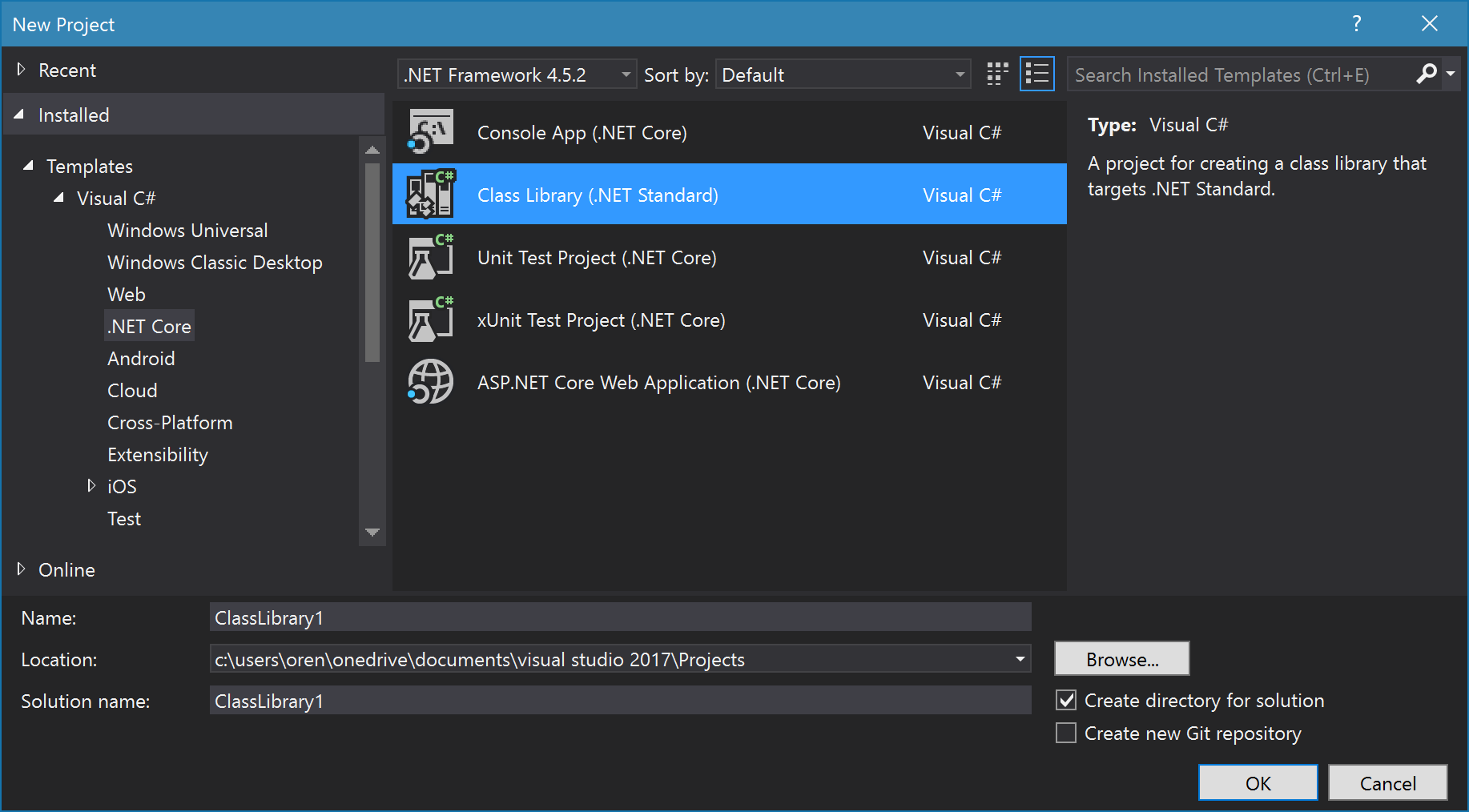This screenshot has width=1469, height=812.
Task: Click the project Name input field
Action: click(621, 617)
